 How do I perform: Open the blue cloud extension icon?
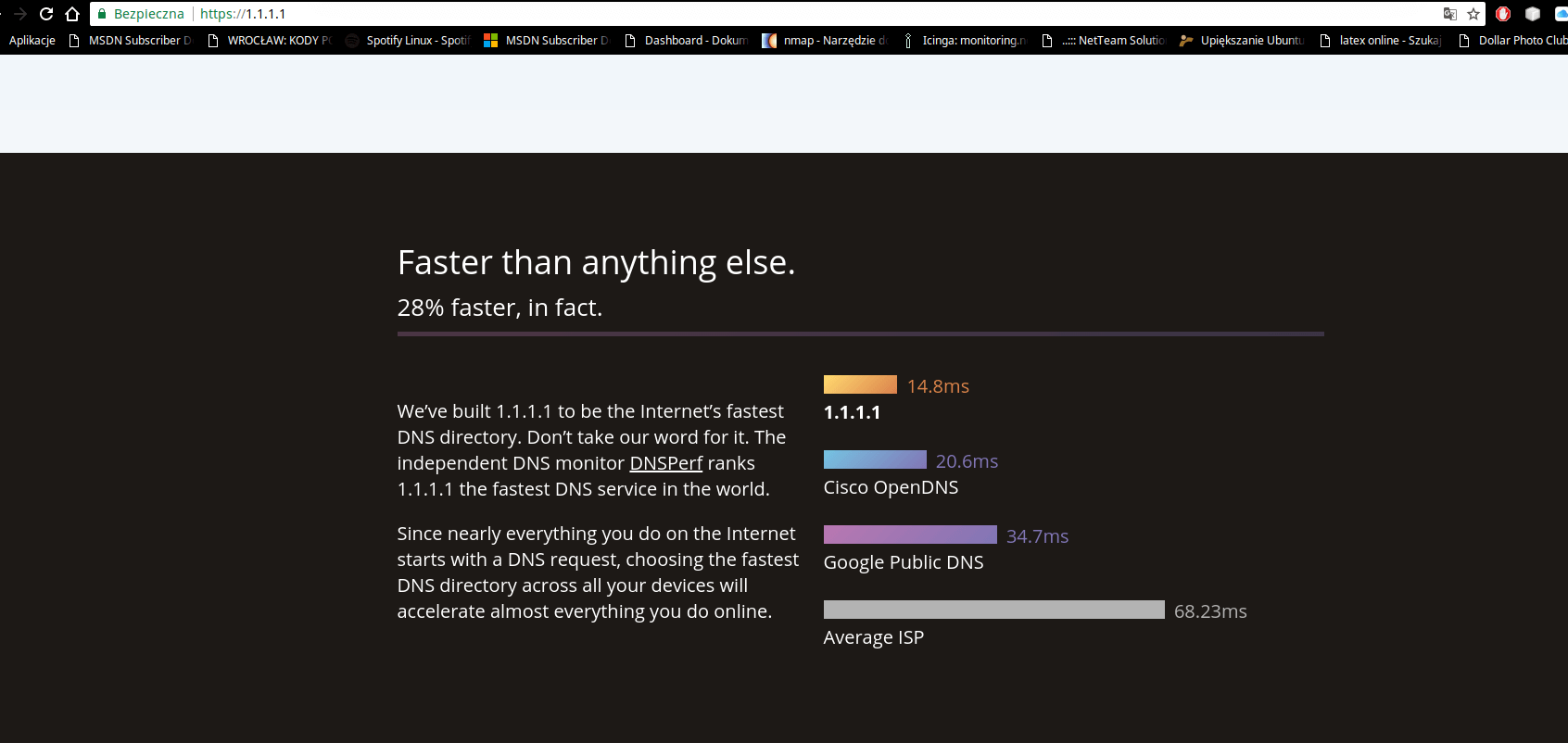click(x=1562, y=14)
